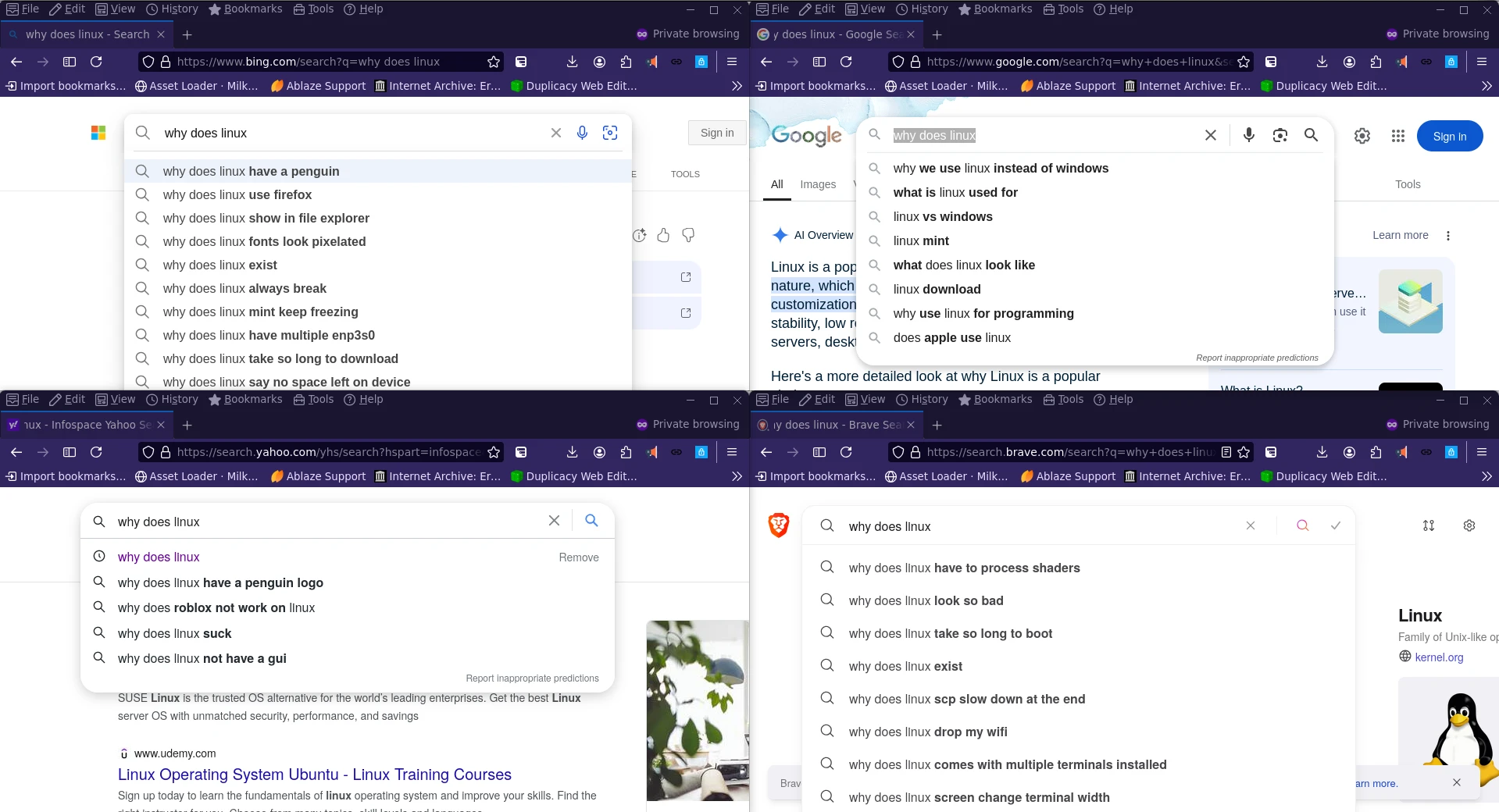Open Brave search settings gear icon
Image resolution: width=1499 pixels, height=812 pixels.
pos(1469,525)
